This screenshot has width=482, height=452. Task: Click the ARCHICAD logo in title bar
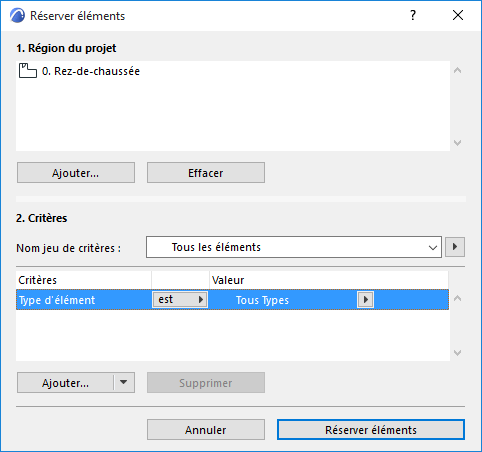[x=17, y=16]
